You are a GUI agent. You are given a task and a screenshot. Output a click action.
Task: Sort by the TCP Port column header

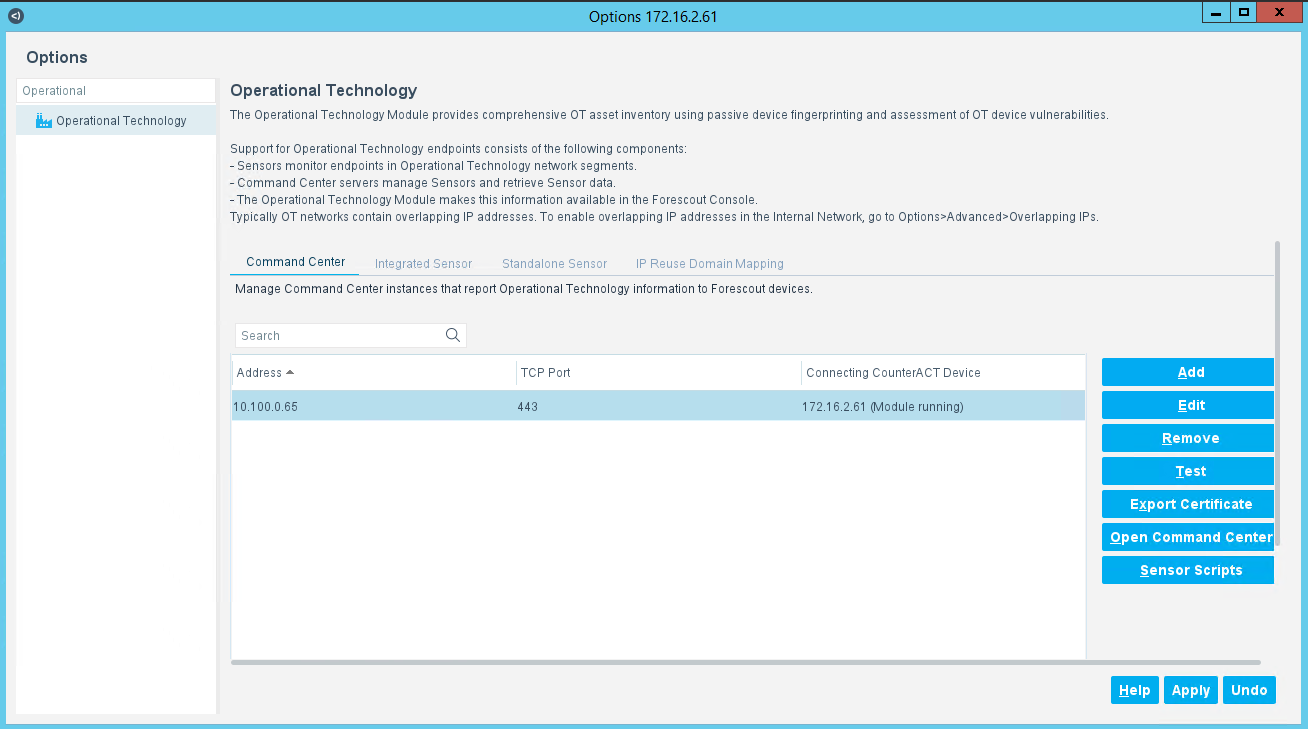[x=658, y=373]
